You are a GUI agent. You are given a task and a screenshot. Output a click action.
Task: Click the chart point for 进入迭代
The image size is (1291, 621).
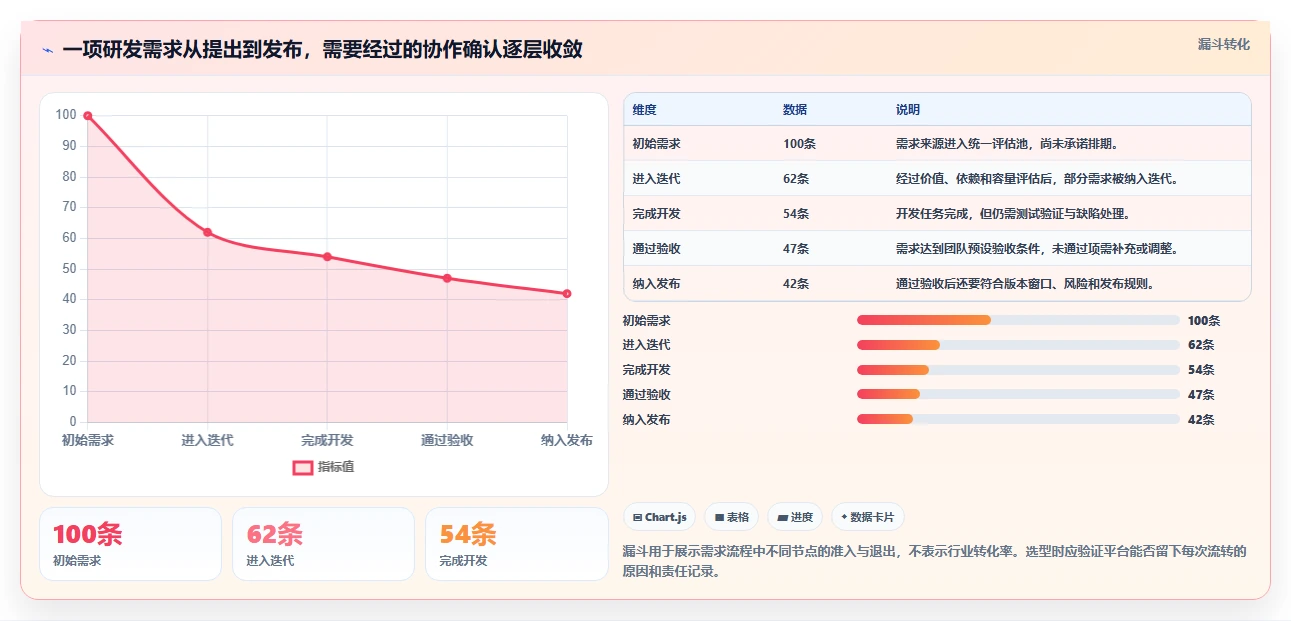click(208, 232)
